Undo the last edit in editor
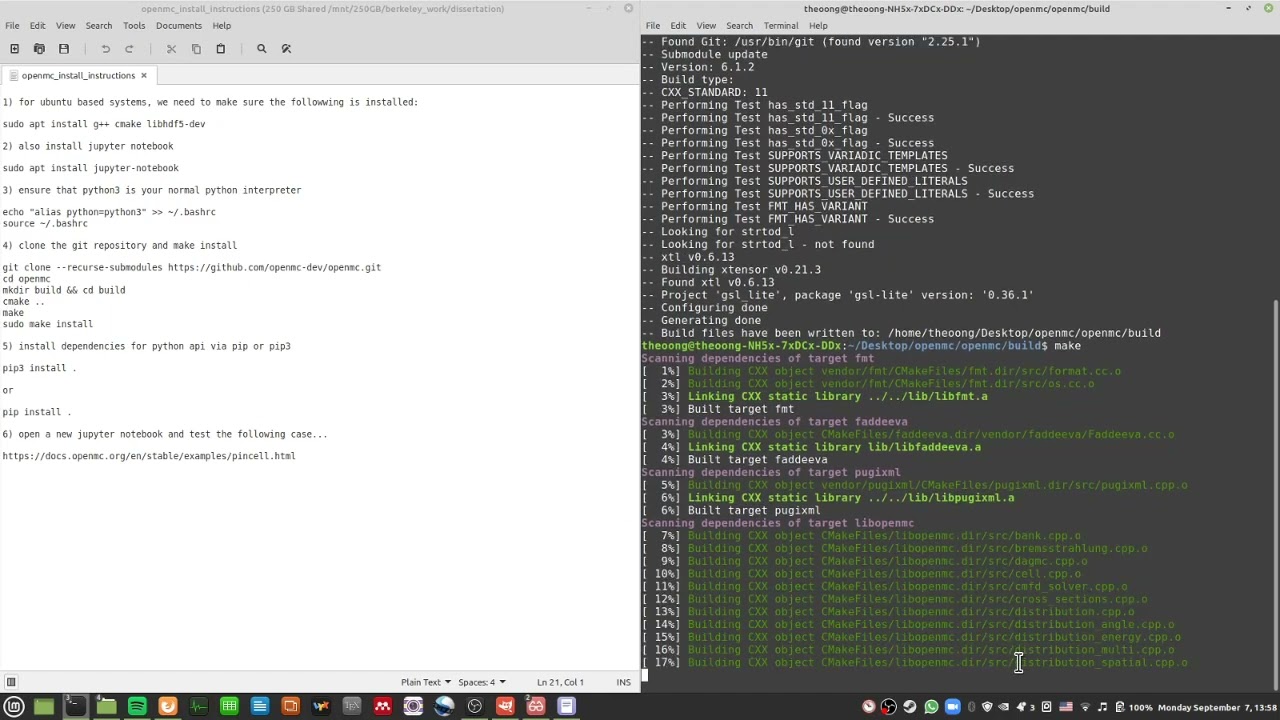The image size is (1280, 720). tap(105, 48)
